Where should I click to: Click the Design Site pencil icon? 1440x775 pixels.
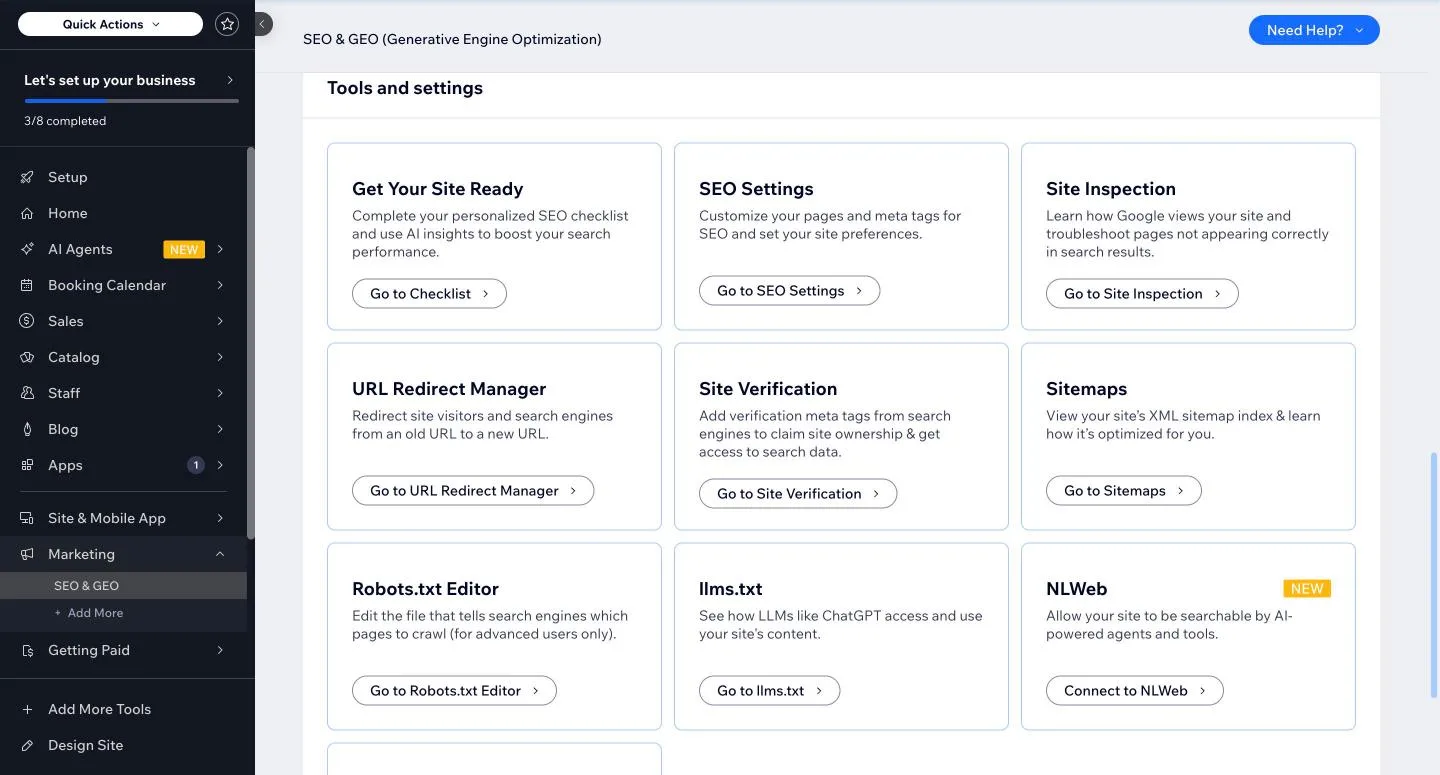(28, 745)
